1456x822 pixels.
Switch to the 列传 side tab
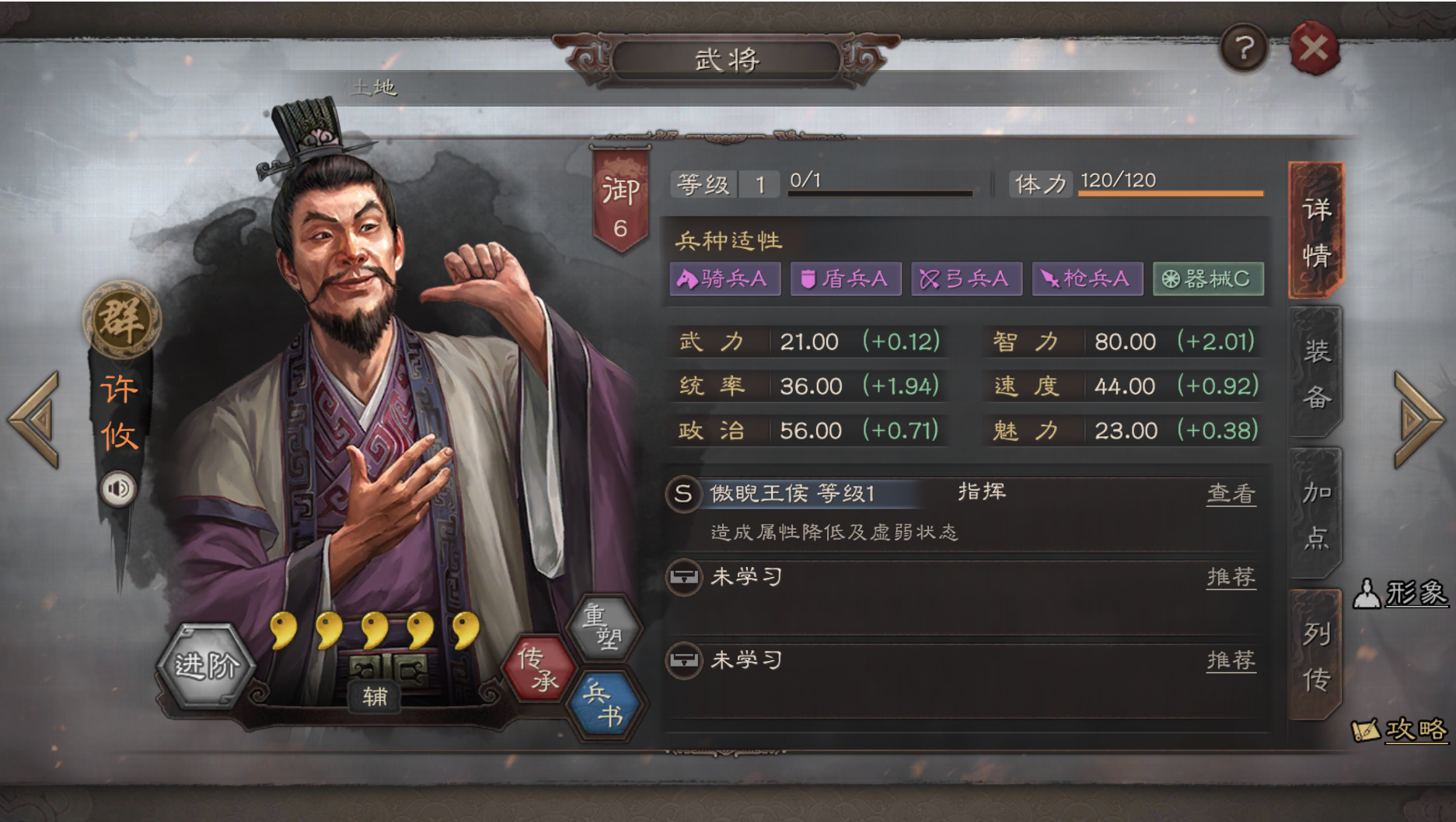pyautogui.click(x=1316, y=656)
